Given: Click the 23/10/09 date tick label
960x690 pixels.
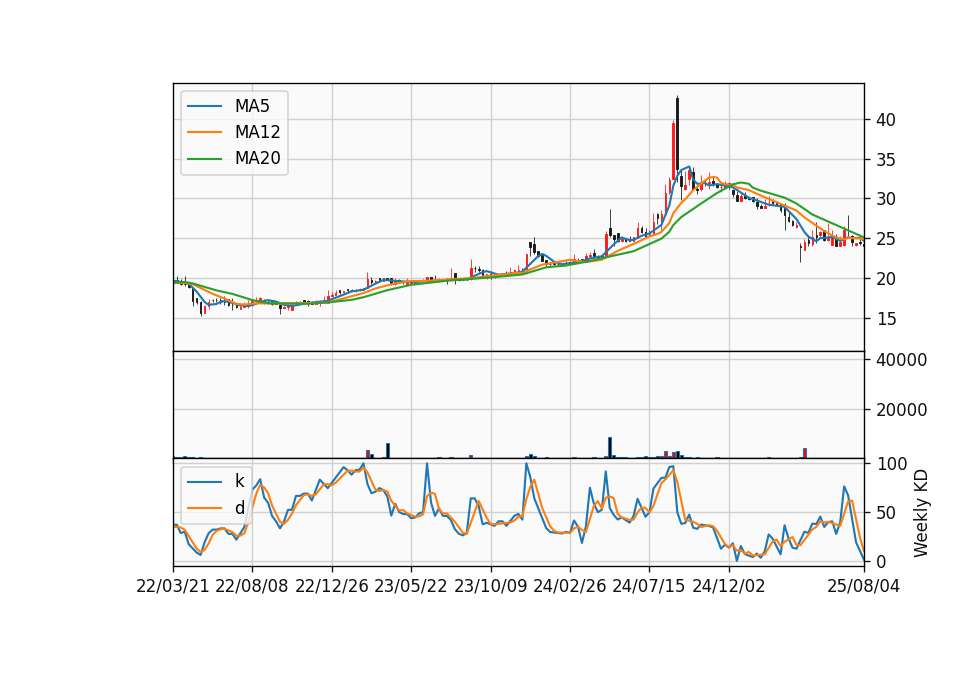Looking at the screenshot, I should click(x=490, y=586).
